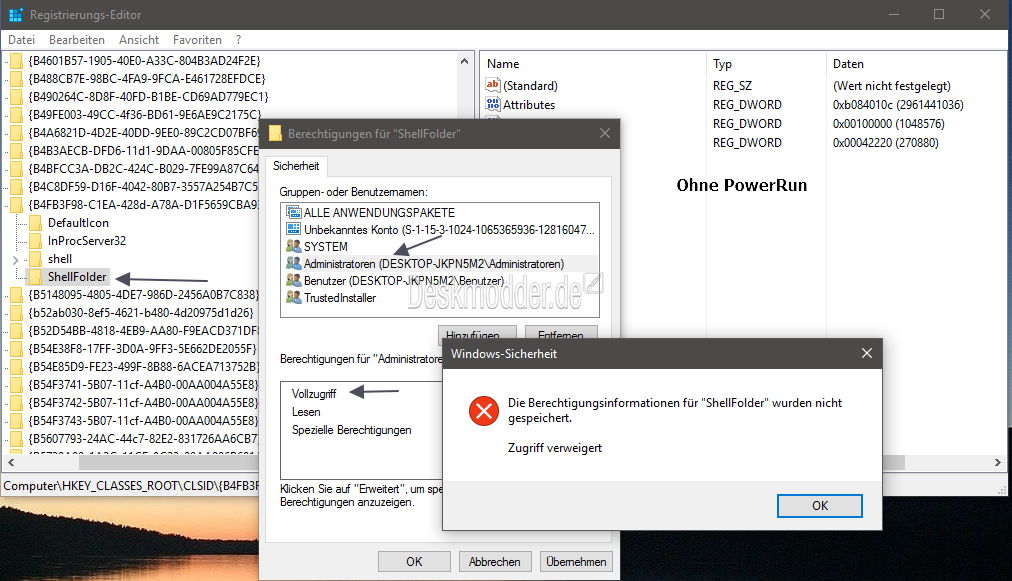Viewport: 1012px width, 581px height.
Task: Click the left arrow of tree horizontal scrollbar
Action: click(11, 462)
